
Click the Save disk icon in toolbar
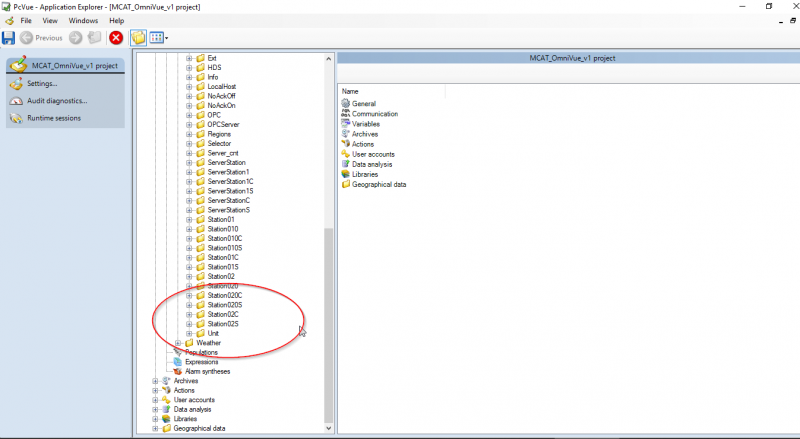pyautogui.click(x=8, y=38)
